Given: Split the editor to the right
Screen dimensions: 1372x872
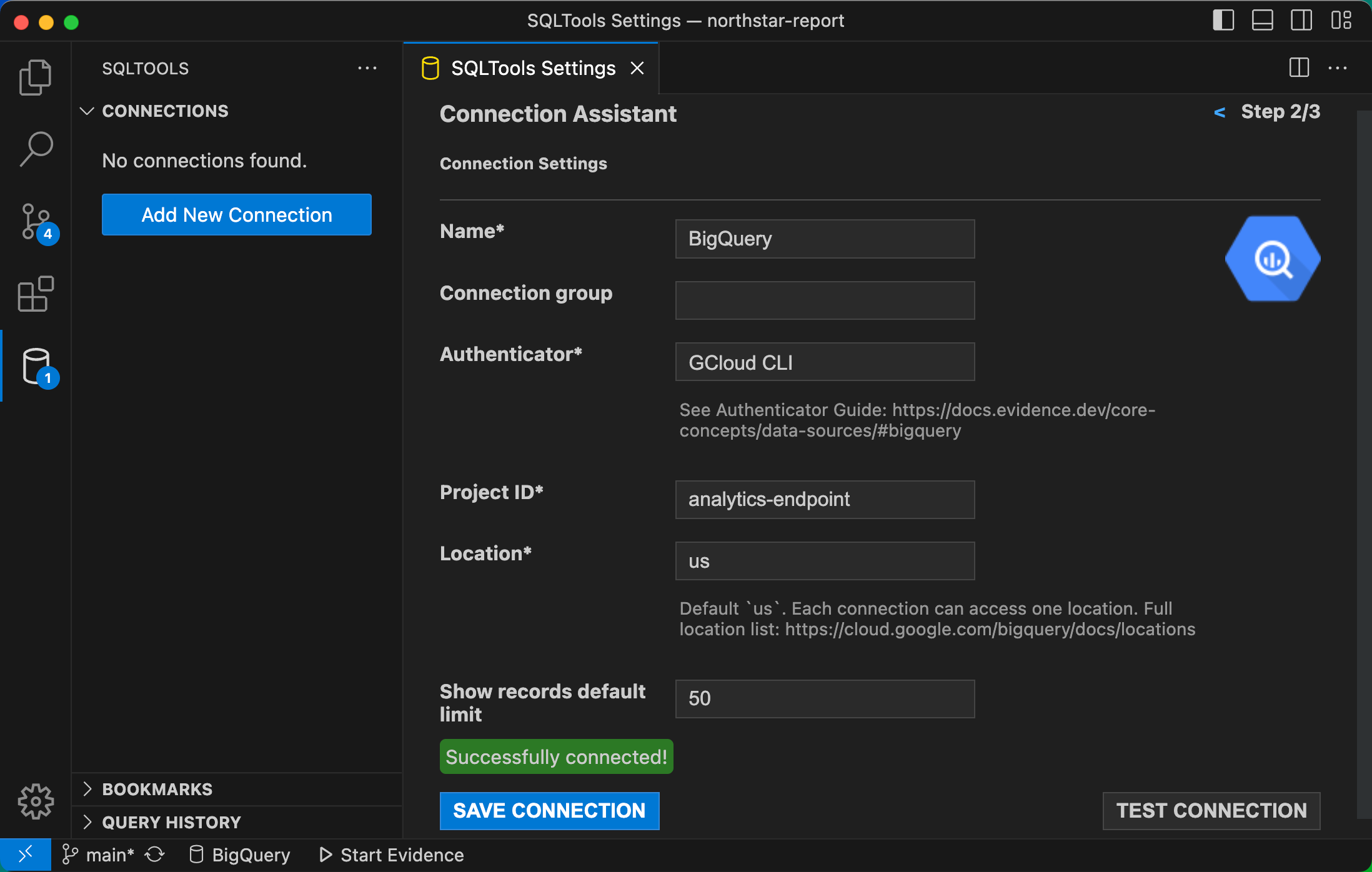Looking at the screenshot, I should 1299,67.
